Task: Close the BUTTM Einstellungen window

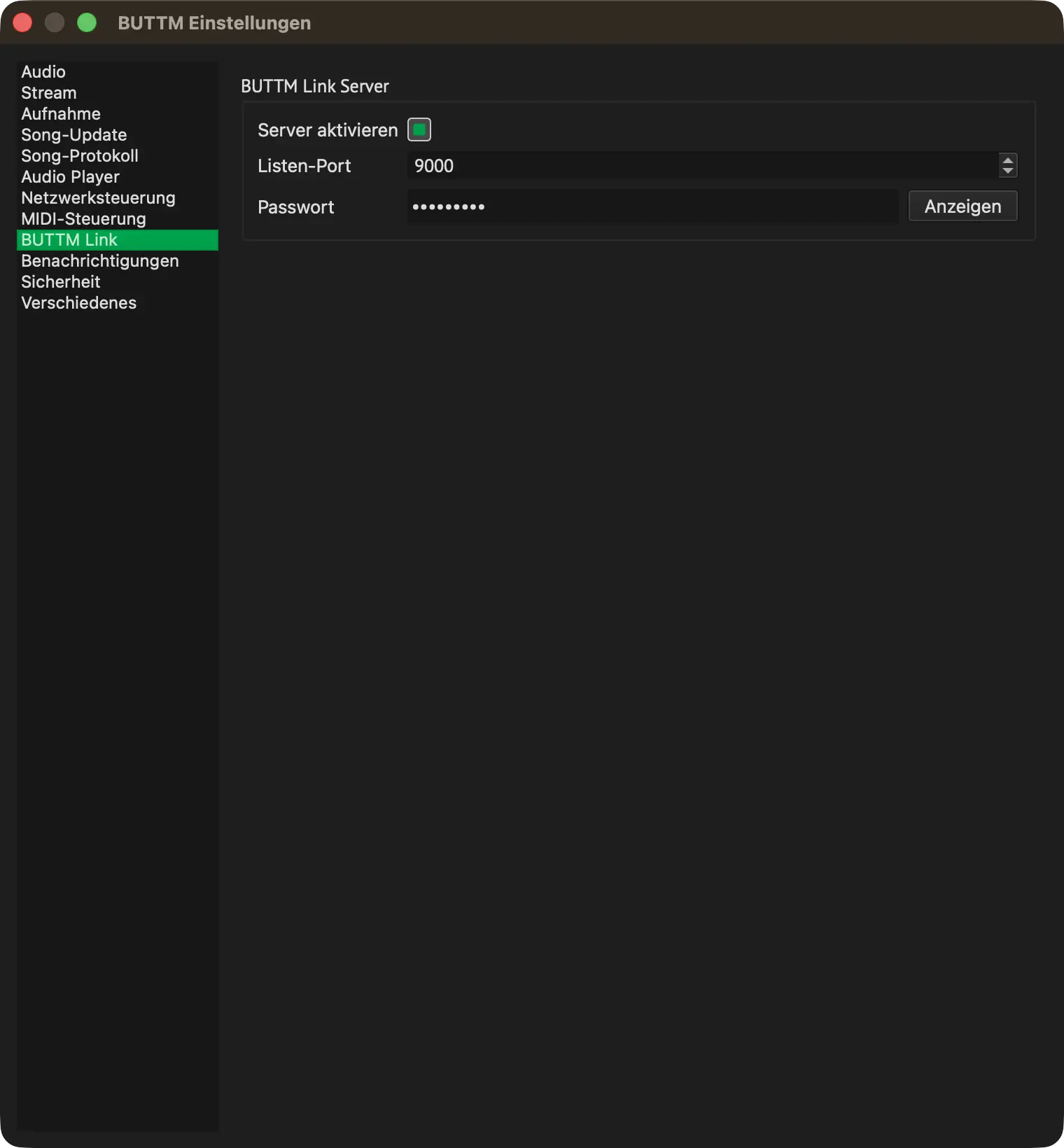Action: pyautogui.click(x=22, y=22)
